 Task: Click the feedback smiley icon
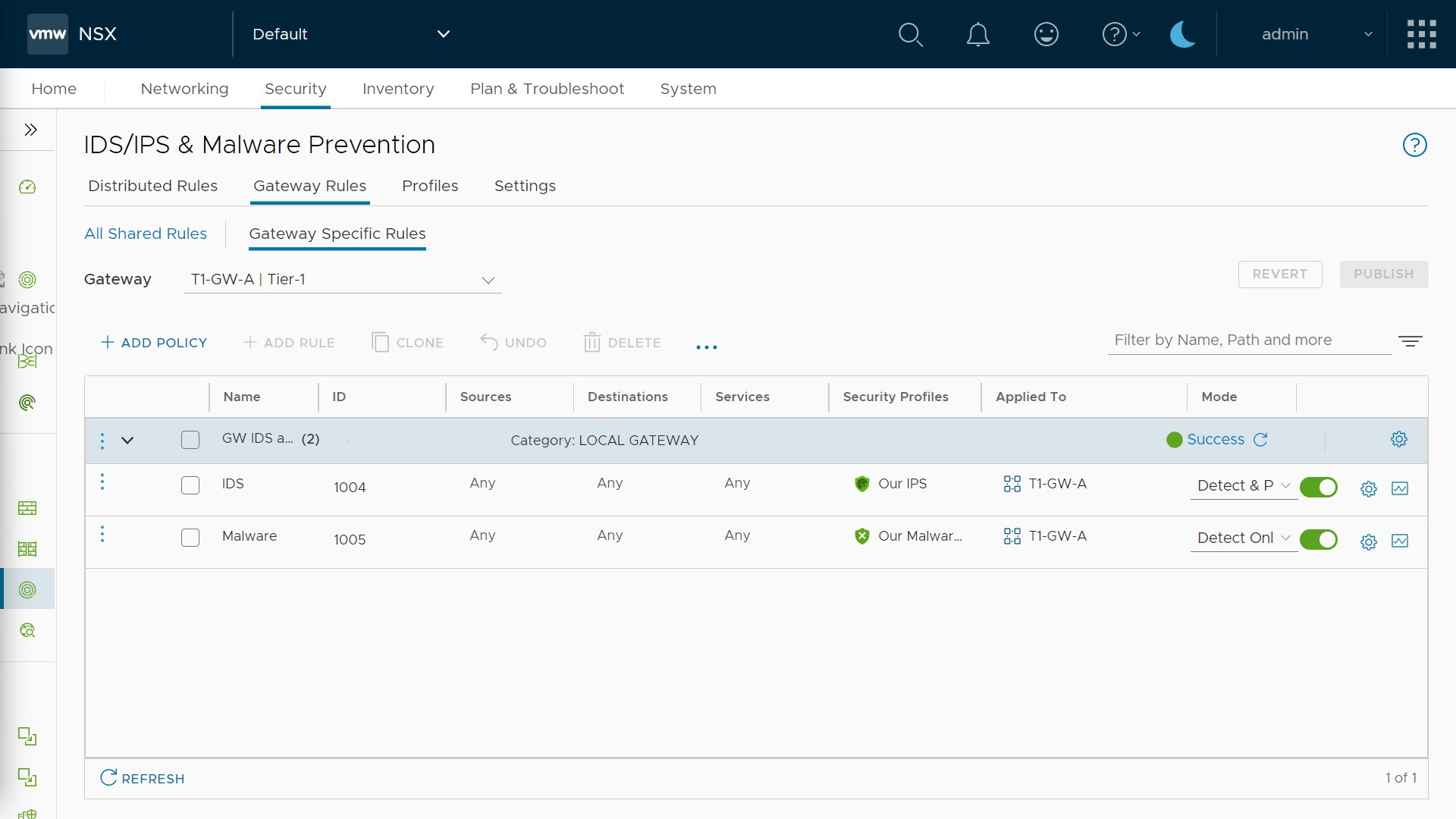coord(1046,34)
